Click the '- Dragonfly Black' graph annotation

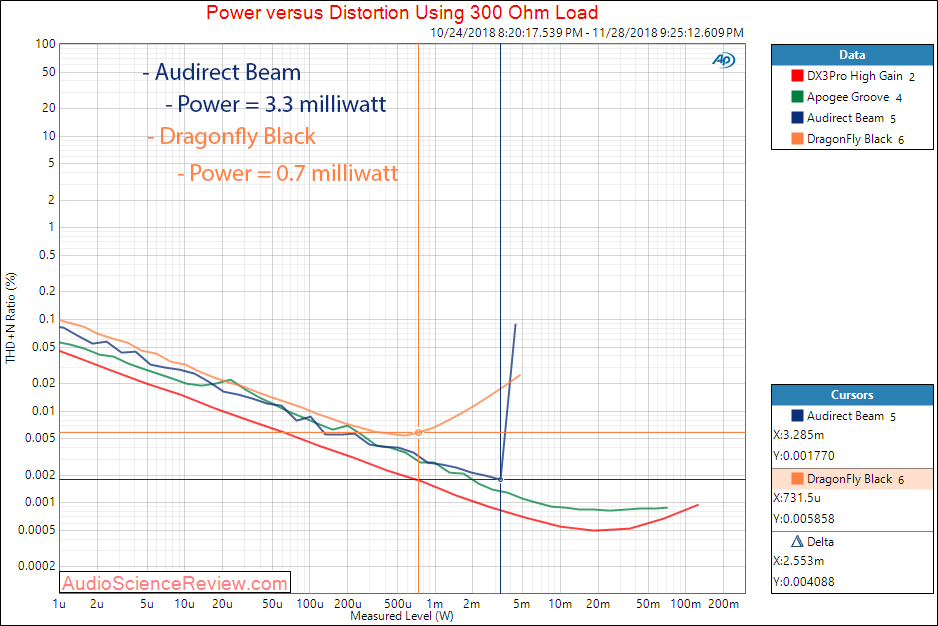[232, 136]
